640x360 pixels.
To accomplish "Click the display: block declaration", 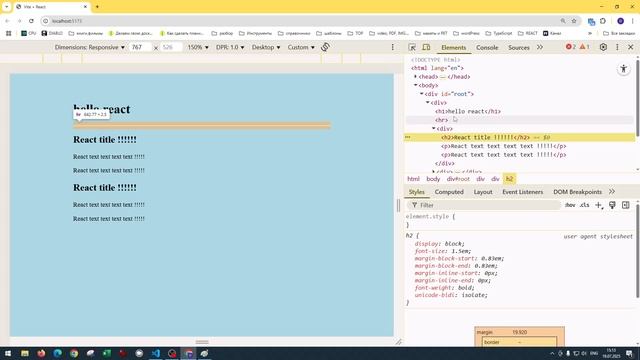I will 440,244.
